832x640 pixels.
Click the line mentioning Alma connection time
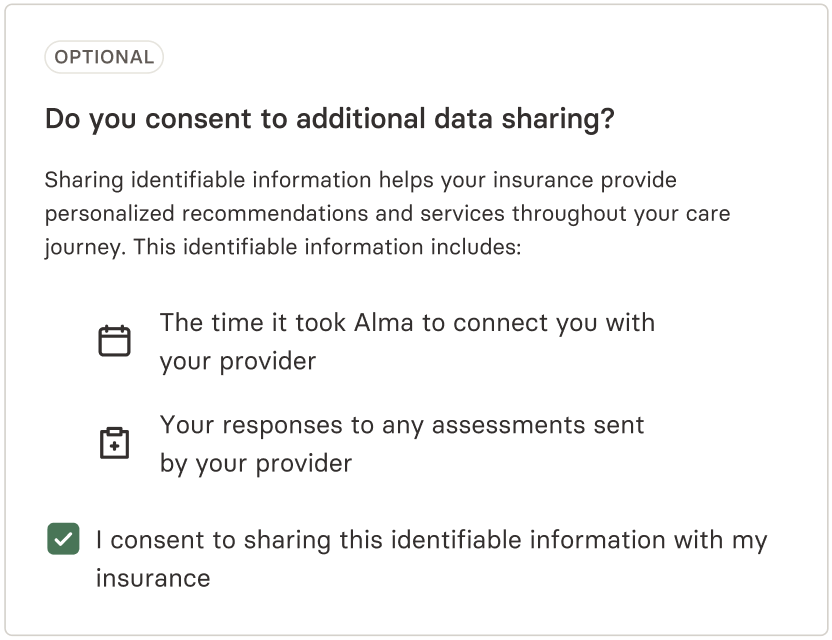pos(407,322)
